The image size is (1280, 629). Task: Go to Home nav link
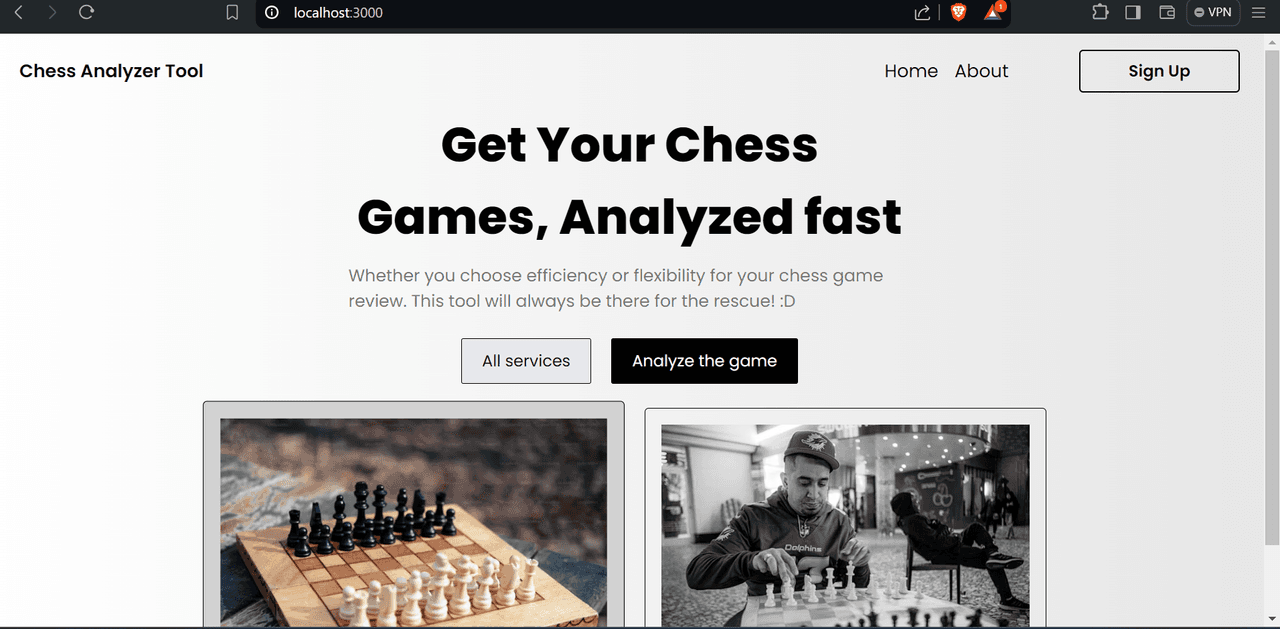pos(911,71)
